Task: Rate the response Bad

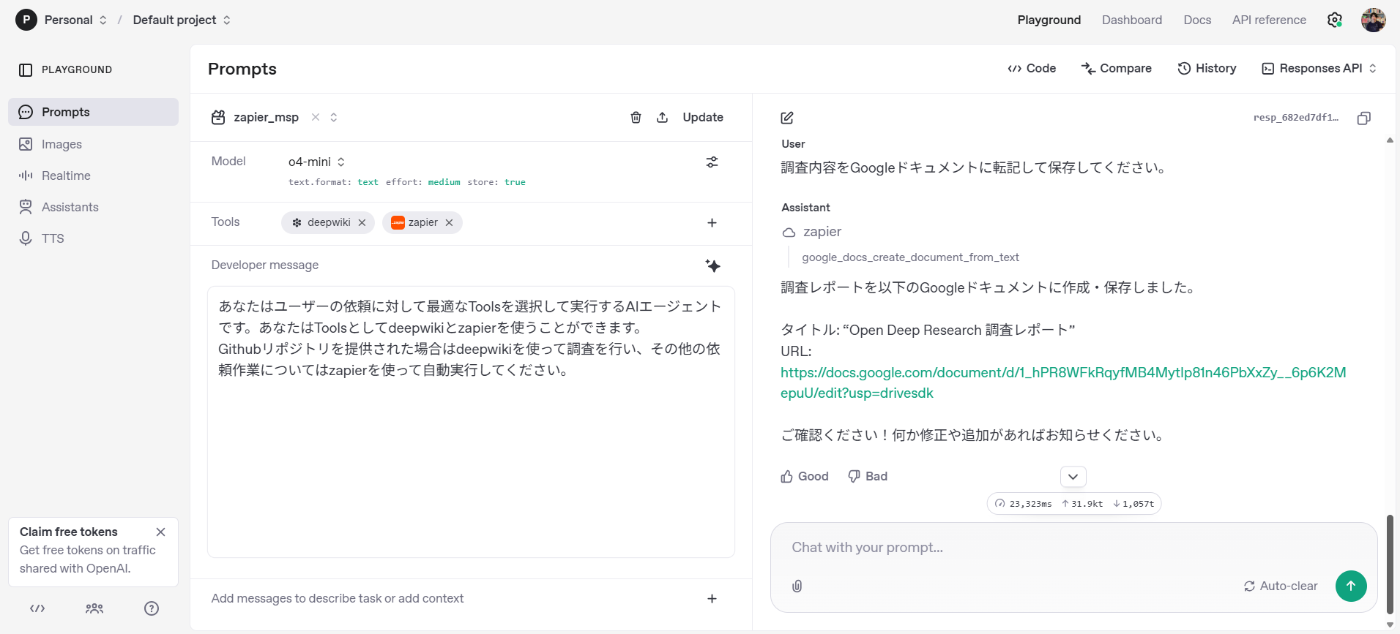Action: click(867, 476)
